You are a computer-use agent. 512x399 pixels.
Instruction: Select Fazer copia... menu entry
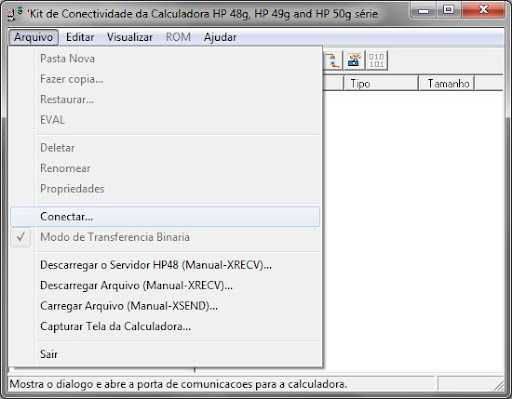pos(165,79)
